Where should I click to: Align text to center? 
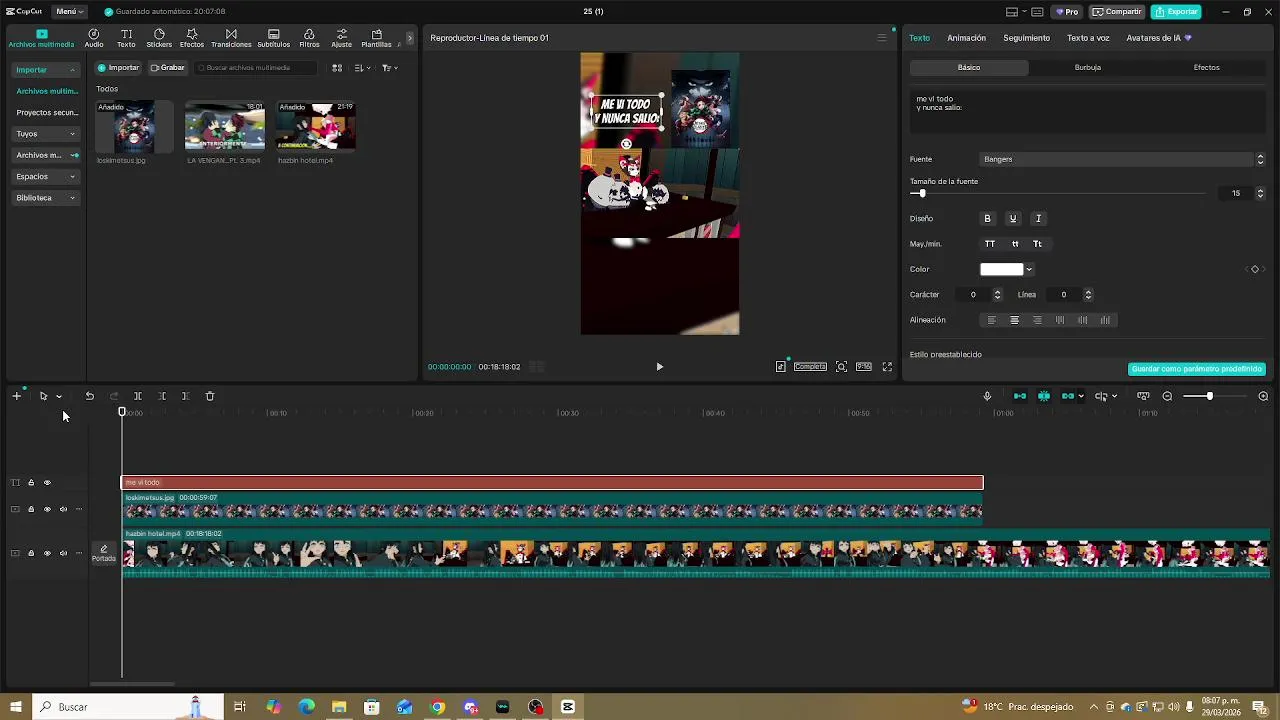tap(1014, 320)
